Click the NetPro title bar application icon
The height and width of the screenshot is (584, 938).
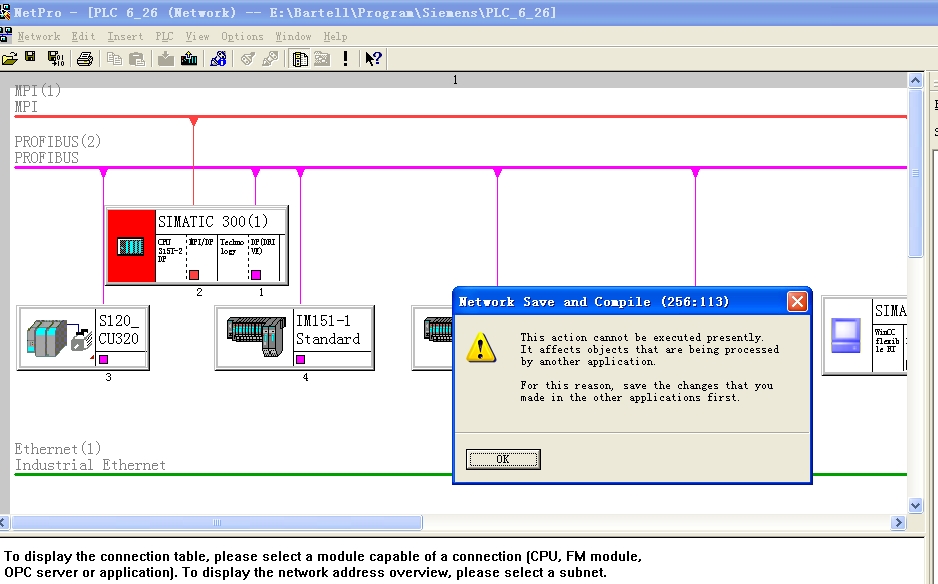click(x=5, y=12)
